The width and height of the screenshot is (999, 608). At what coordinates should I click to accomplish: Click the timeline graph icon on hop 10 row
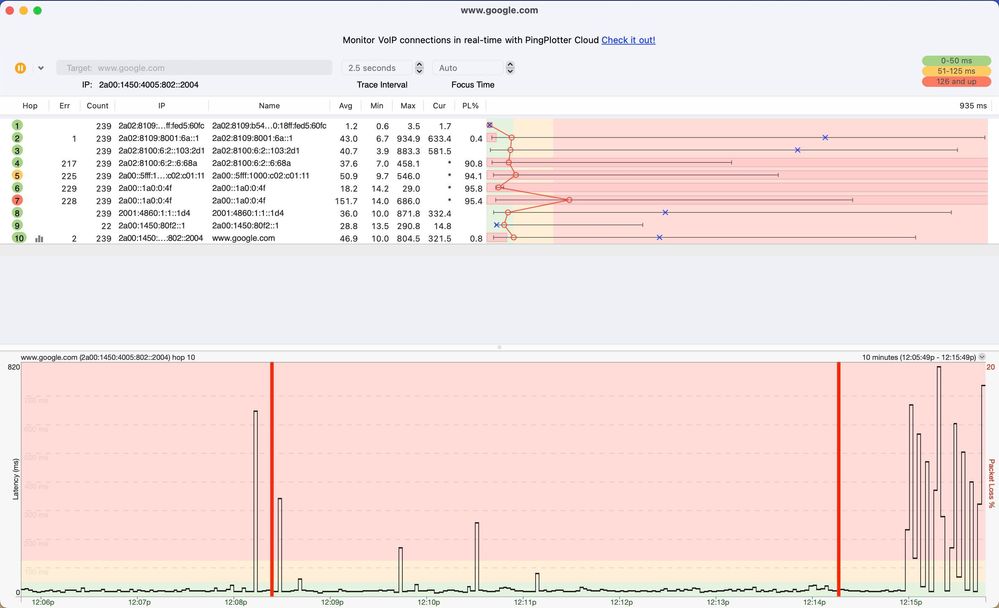point(39,238)
